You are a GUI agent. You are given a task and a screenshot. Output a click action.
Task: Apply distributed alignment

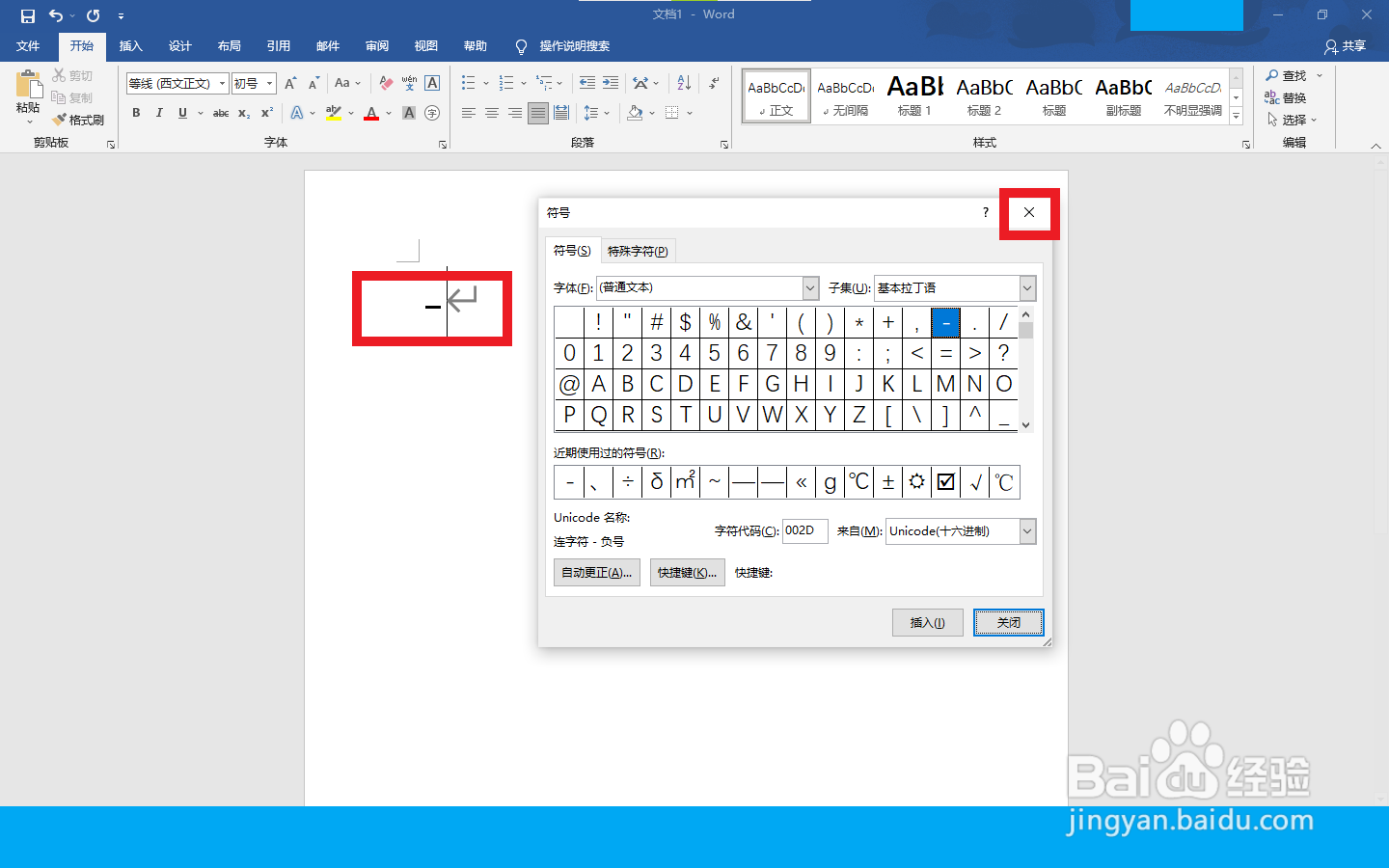click(561, 113)
